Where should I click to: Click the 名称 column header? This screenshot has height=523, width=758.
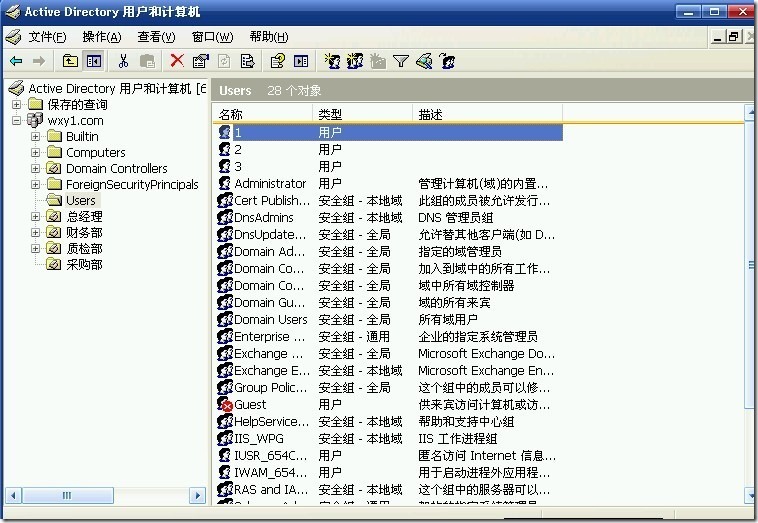(x=231, y=115)
